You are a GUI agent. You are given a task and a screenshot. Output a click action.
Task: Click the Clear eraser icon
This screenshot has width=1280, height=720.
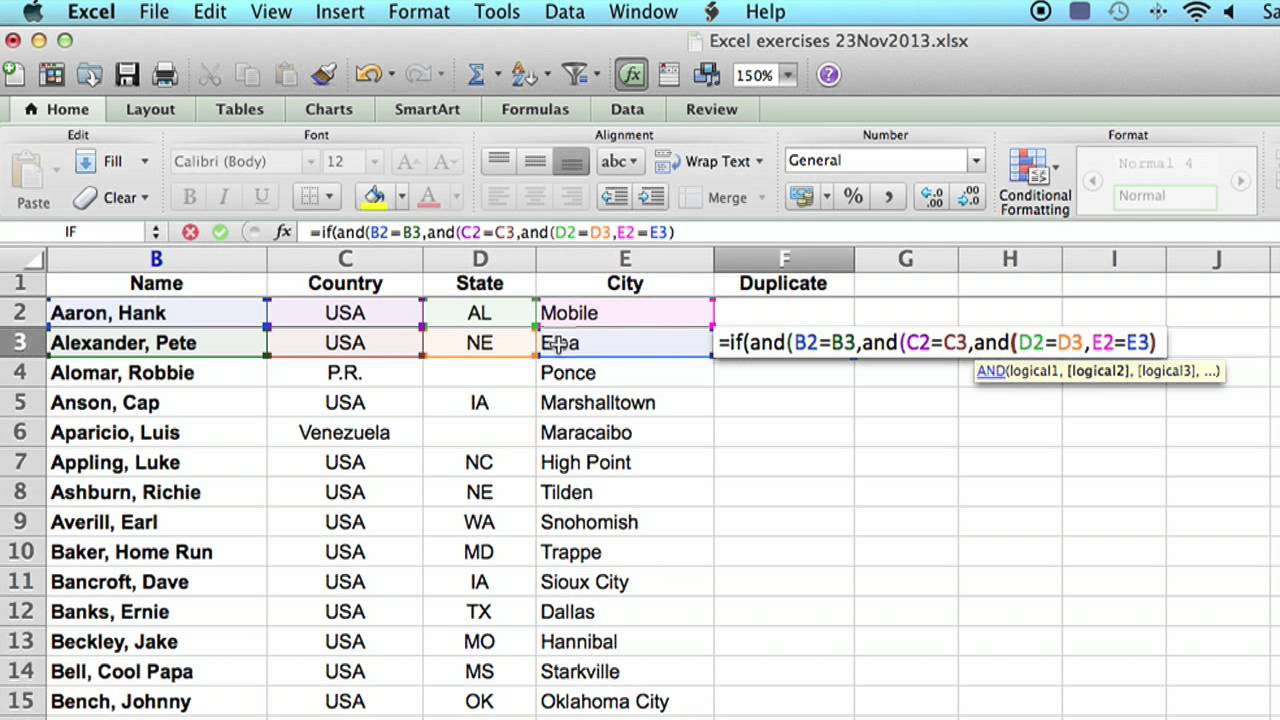86,197
